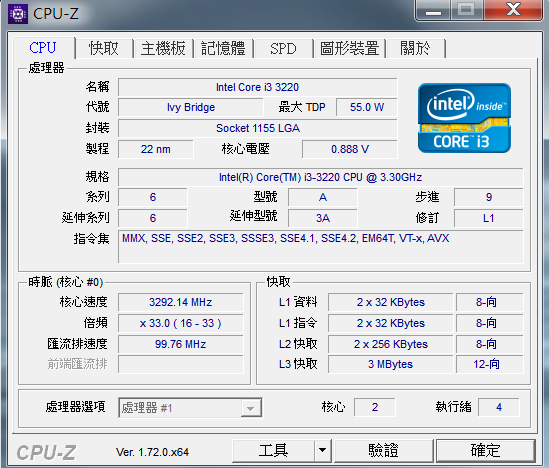The height and width of the screenshot is (468, 549).
Task: Open the 圖形裝置 tab
Action: point(349,48)
